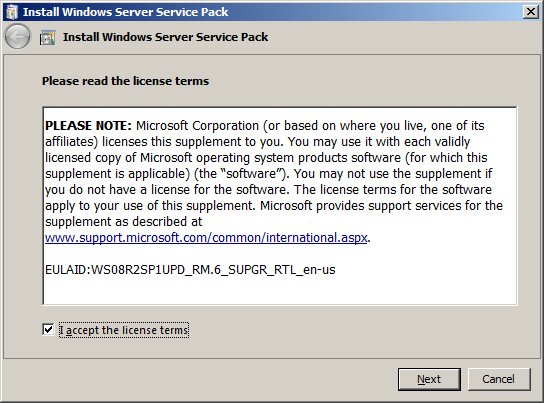Click the title bar caption text
The width and height of the screenshot is (544, 403).
coord(125,12)
